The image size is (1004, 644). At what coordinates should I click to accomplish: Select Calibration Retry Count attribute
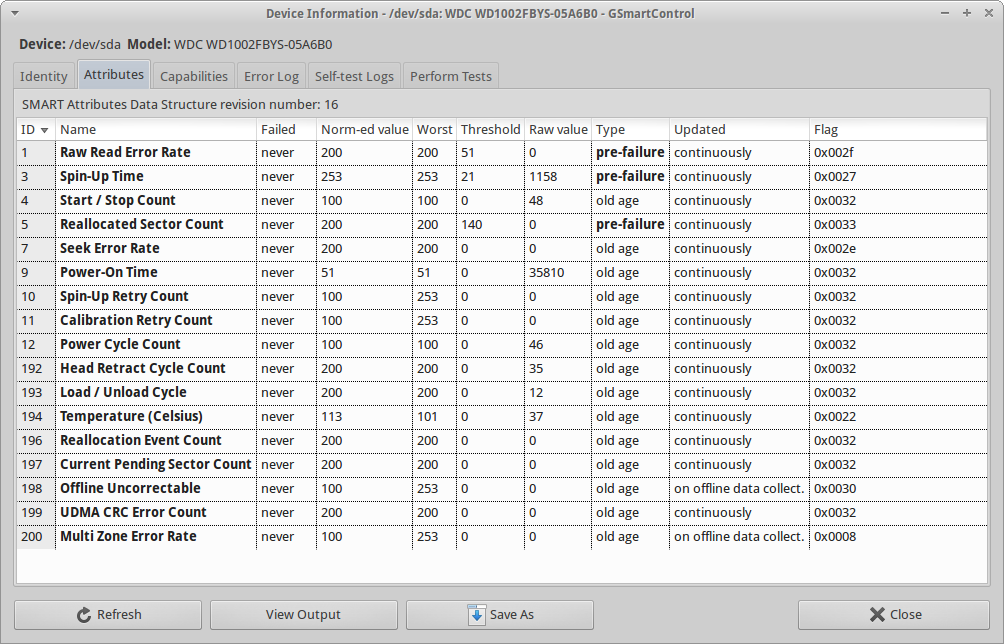[x=502, y=321]
